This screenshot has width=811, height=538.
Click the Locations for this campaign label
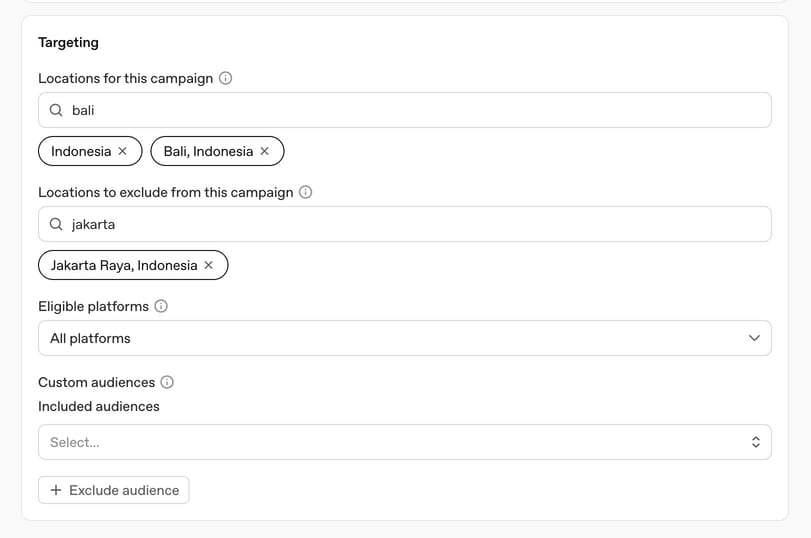[126, 79]
